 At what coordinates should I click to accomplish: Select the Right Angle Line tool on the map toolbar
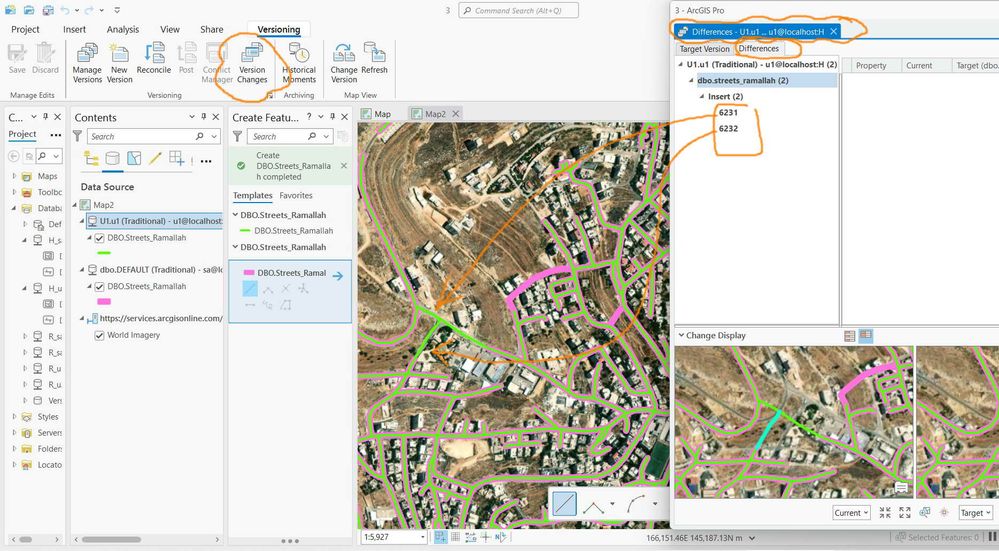(593, 506)
